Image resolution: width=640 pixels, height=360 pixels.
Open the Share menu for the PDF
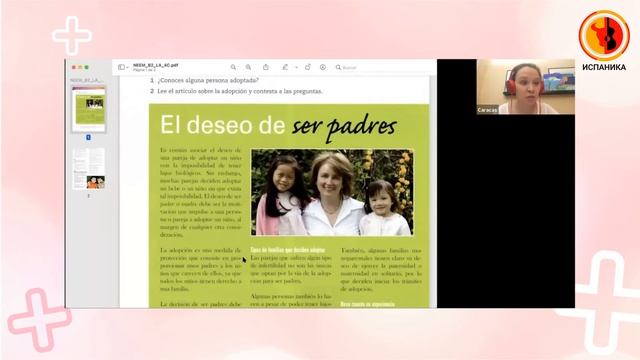[x=266, y=67]
